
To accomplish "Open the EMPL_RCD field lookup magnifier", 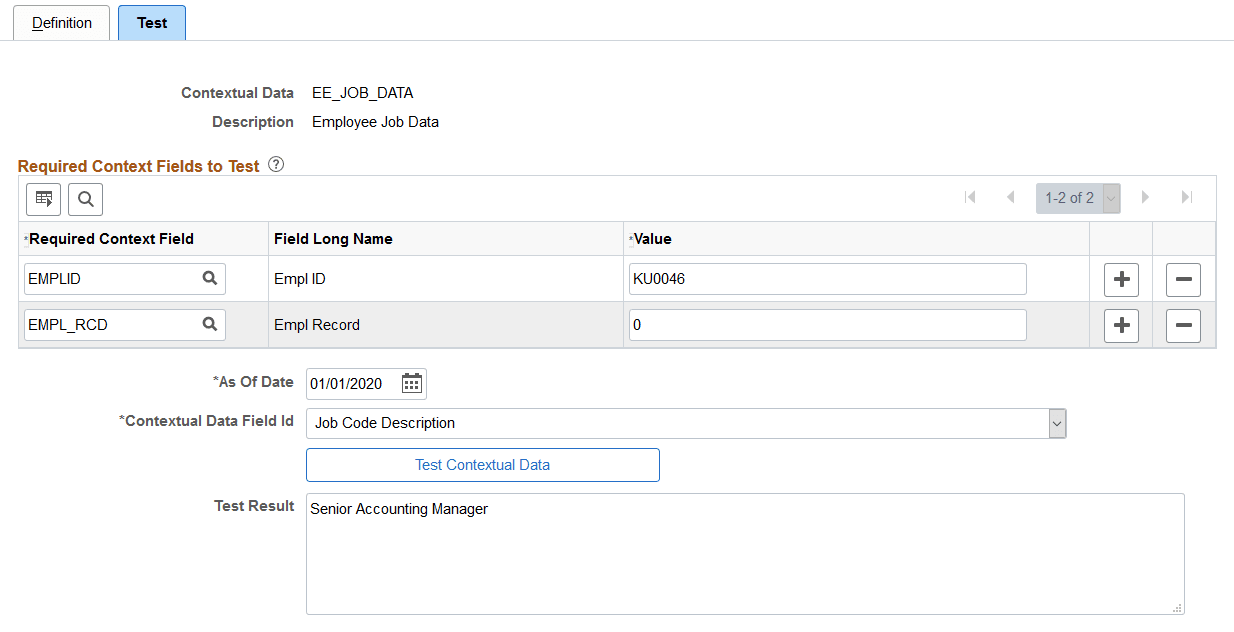I will click(x=210, y=324).
